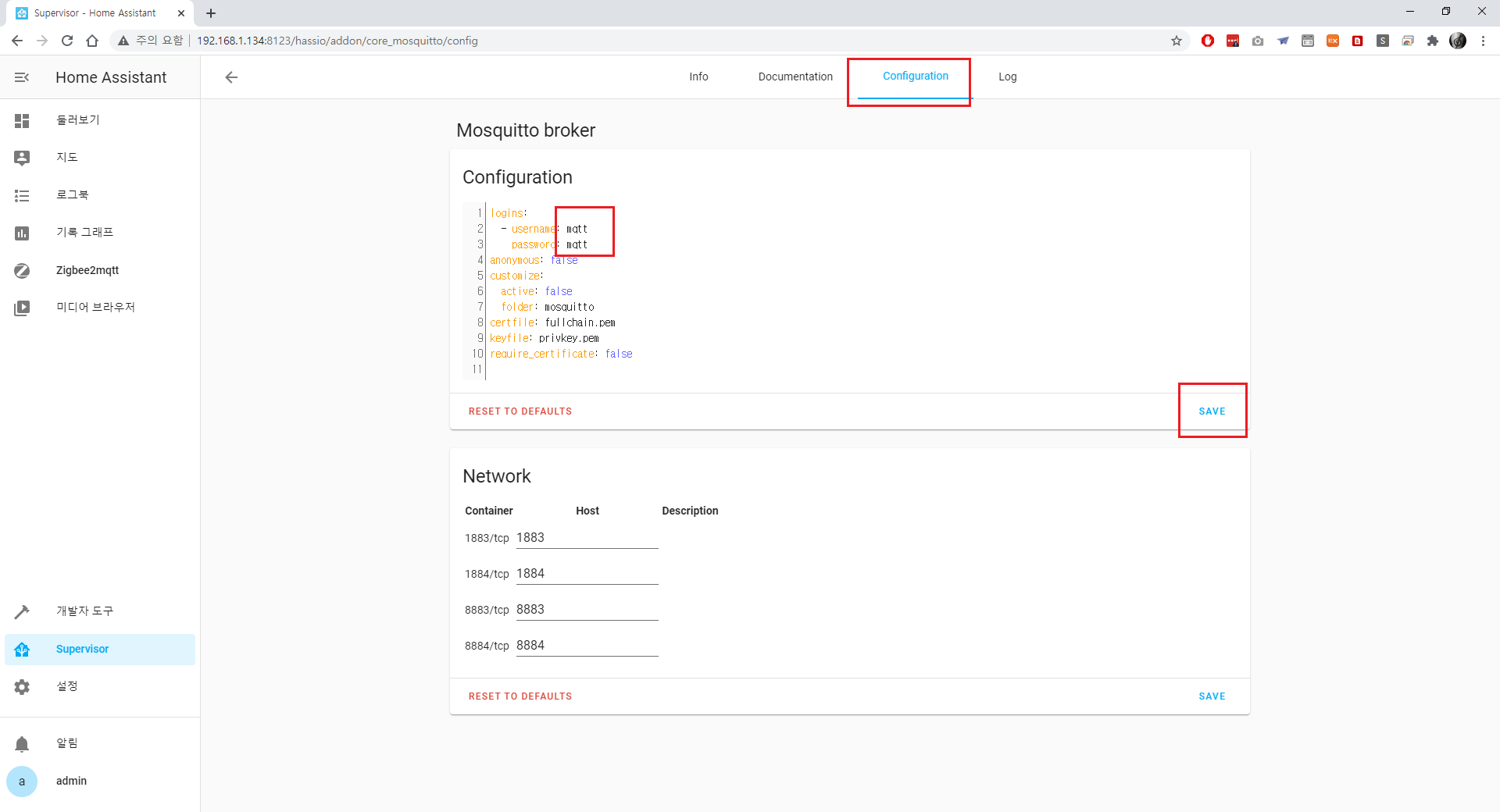Reset Configuration section to defaults
1500x812 pixels.
520,411
